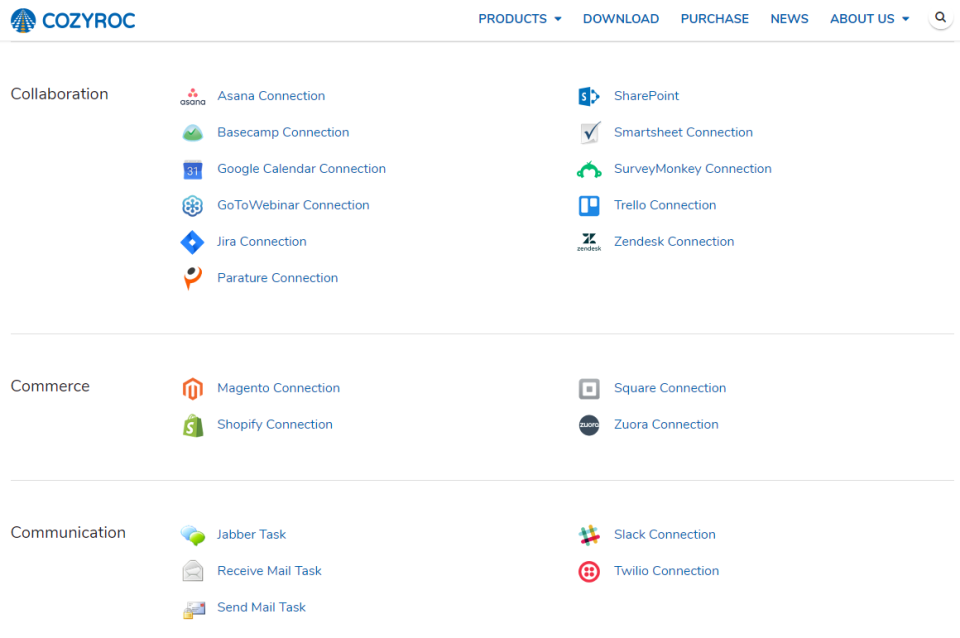Go to the DOWNLOAD page
The width and height of the screenshot is (960, 638).
620,18
